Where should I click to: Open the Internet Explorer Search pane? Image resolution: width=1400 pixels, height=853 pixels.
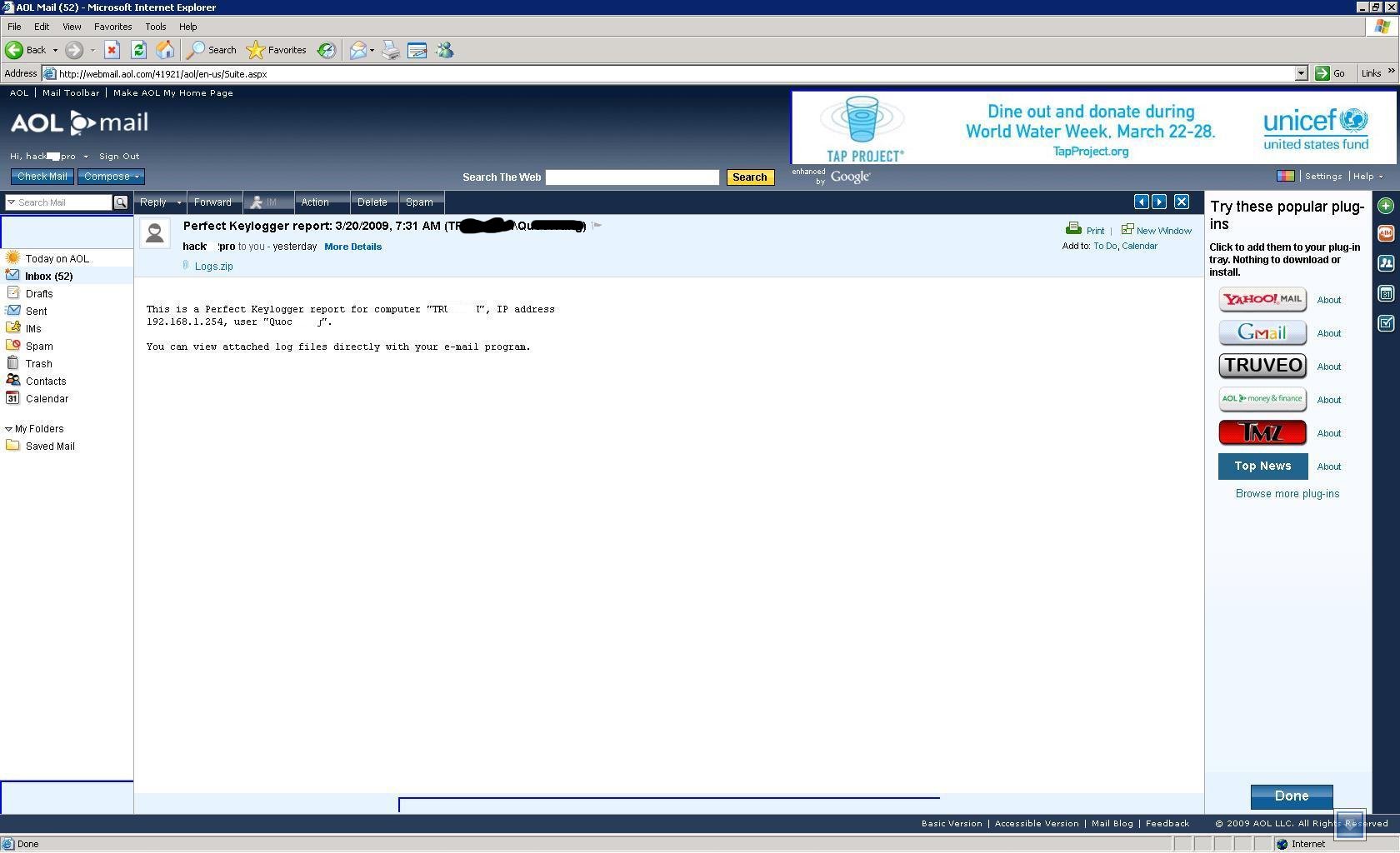pos(212,50)
